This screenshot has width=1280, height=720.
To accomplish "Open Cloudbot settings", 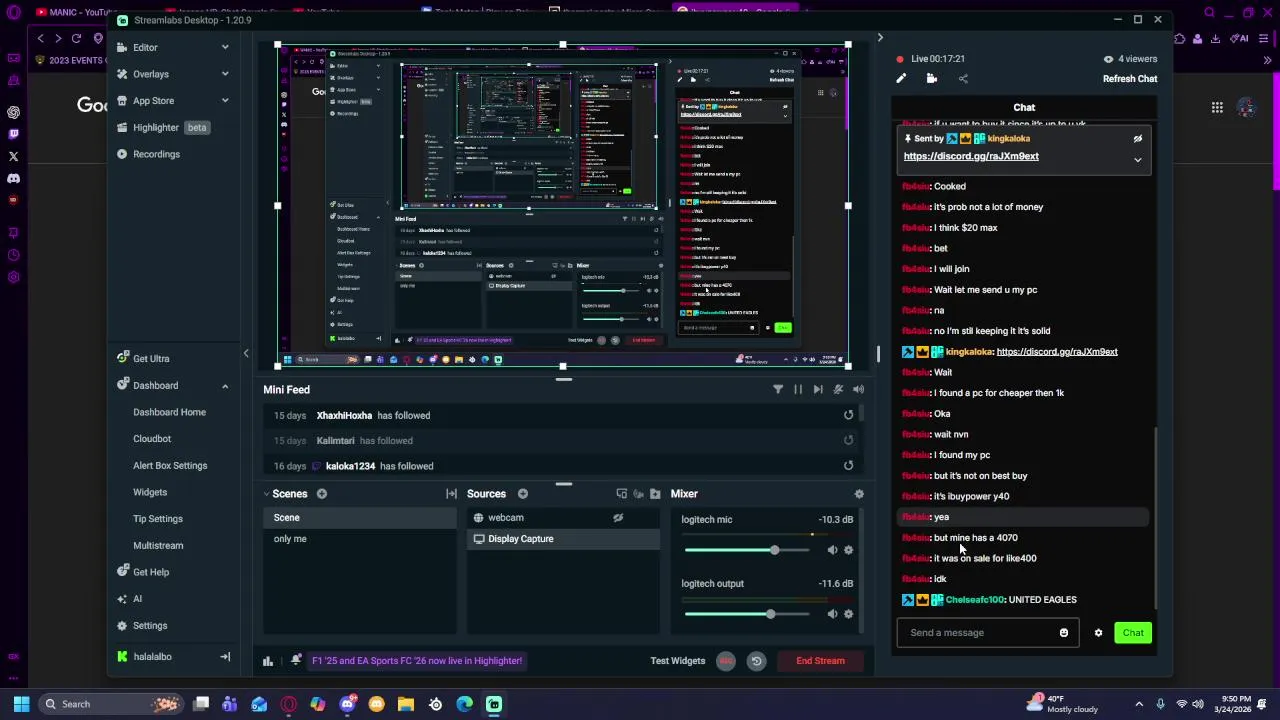I will click(x=152, y=439).
